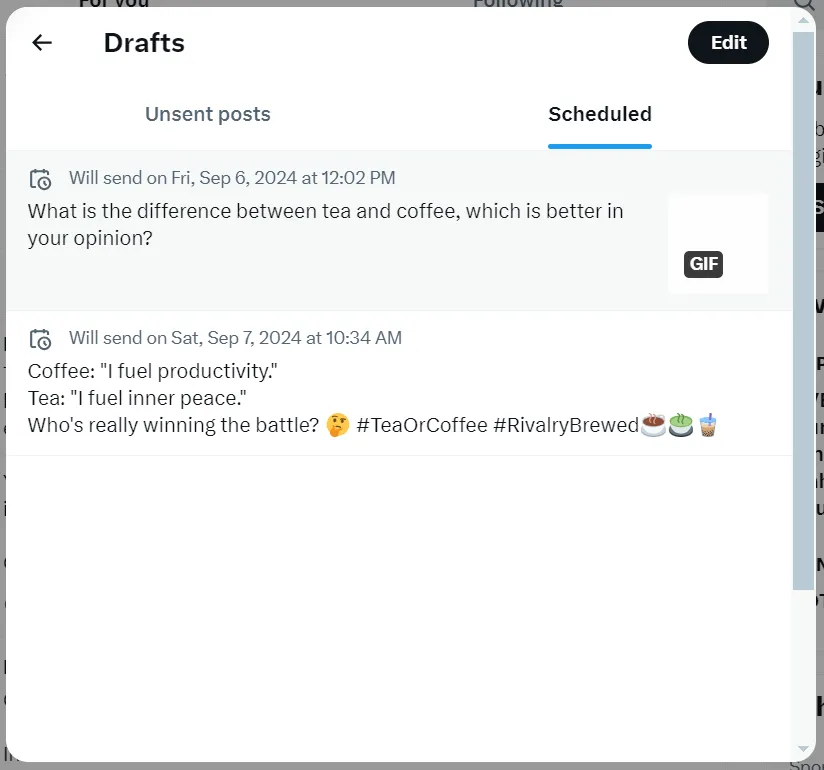
Task: Click the vertical scrollbar thumb
Action: [x=804, y=310]
